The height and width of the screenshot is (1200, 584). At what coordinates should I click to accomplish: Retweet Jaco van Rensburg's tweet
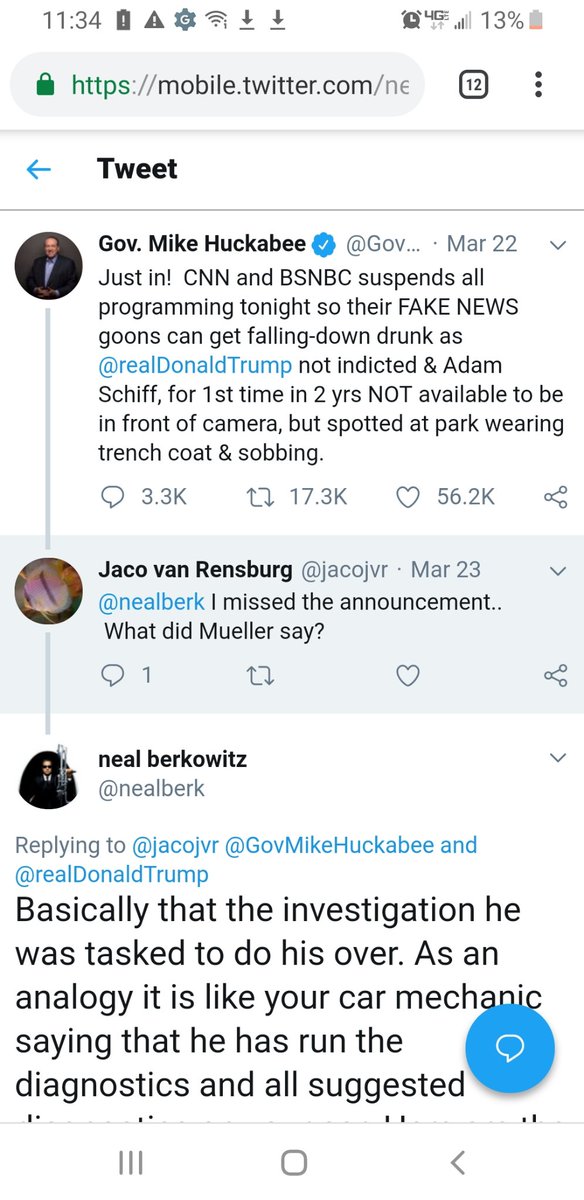pyautogui.click(x=258, y=676)
